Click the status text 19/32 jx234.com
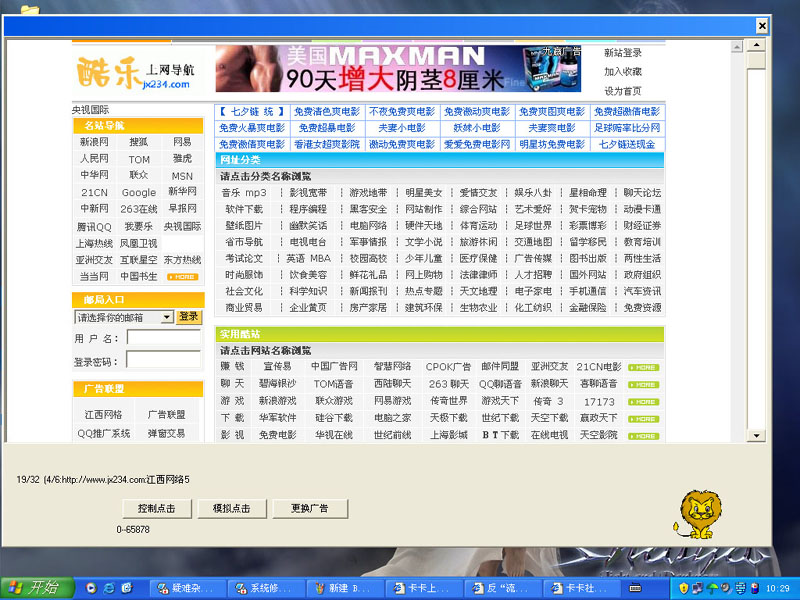Screen dimensions: 800x600 [x=103, y=480]
